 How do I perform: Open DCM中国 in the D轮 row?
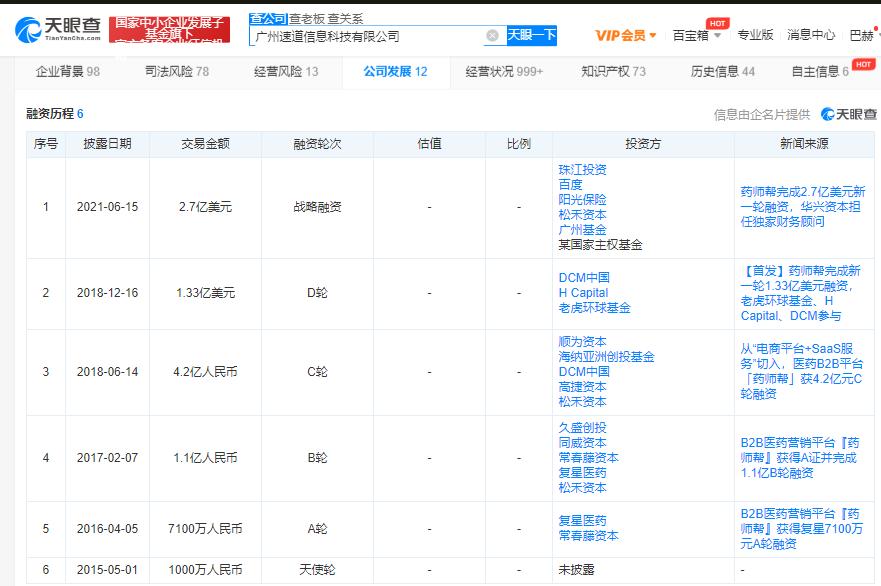(584, 278)
